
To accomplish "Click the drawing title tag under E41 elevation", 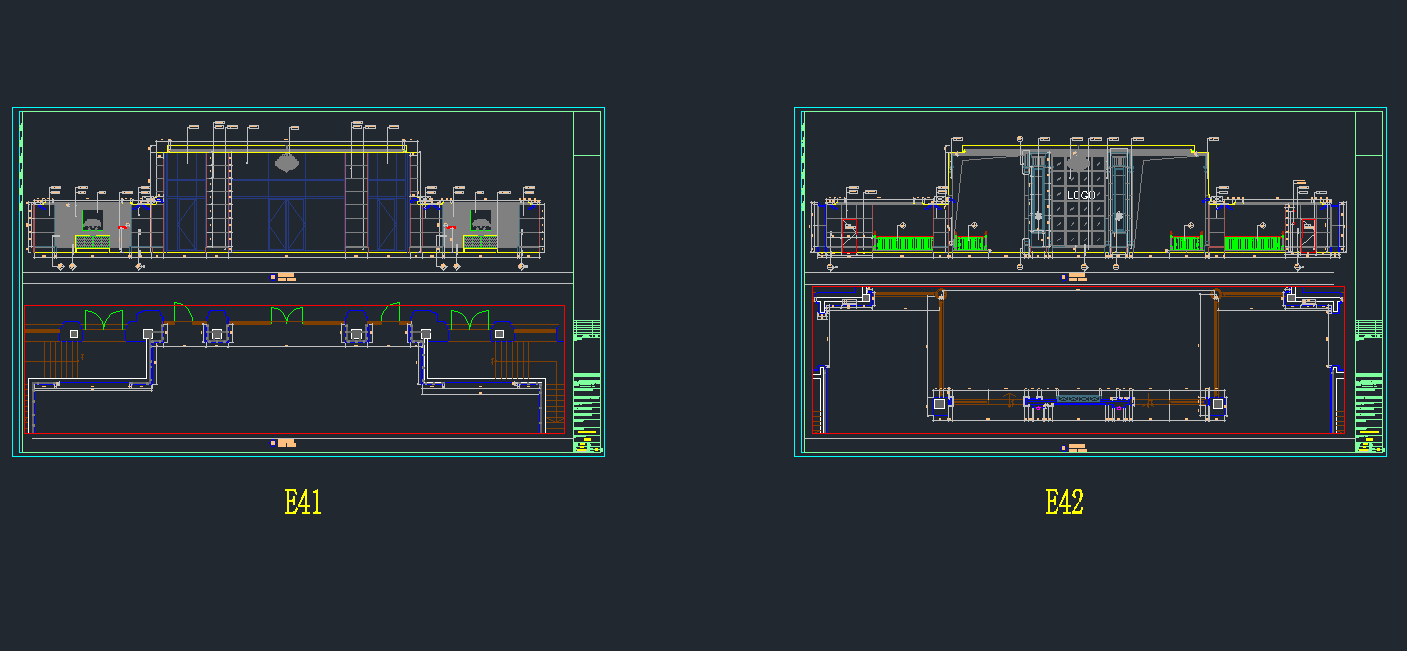I will point(285,277).
